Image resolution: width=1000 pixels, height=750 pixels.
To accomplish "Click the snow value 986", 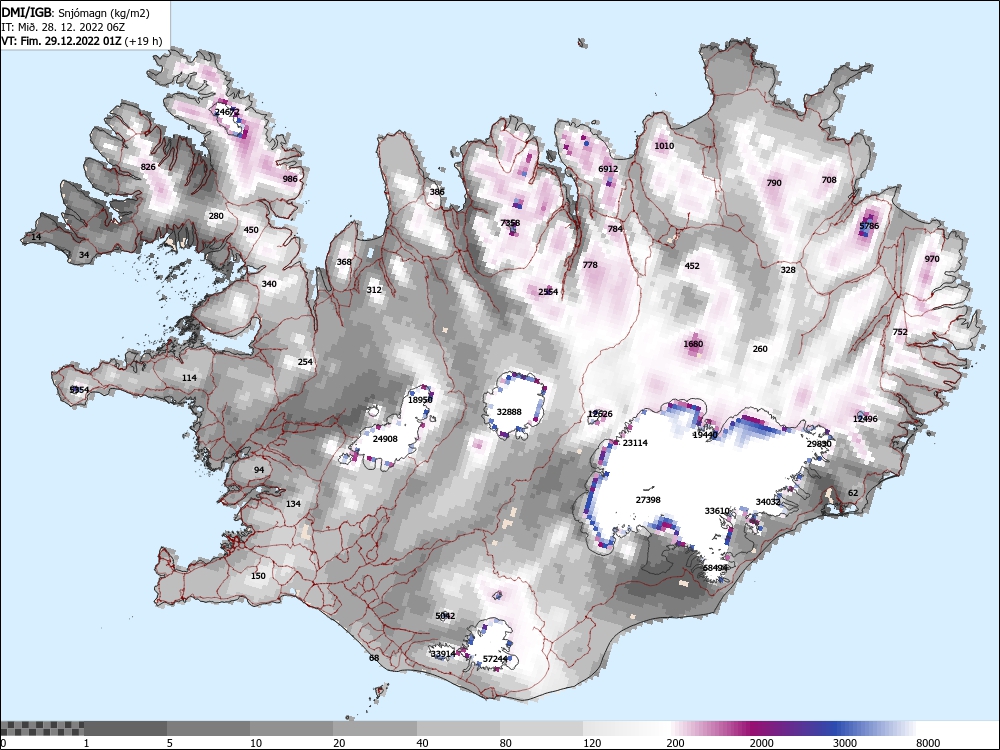I will (x=290, y=179).
